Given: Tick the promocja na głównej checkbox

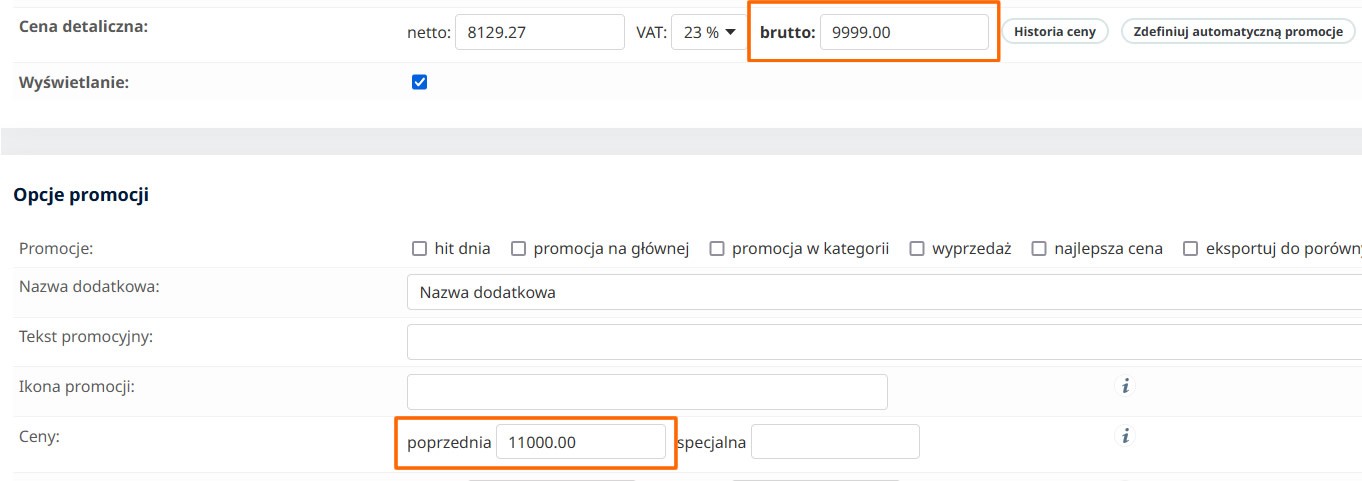Looking at the screenshot, I should (518, 249).
